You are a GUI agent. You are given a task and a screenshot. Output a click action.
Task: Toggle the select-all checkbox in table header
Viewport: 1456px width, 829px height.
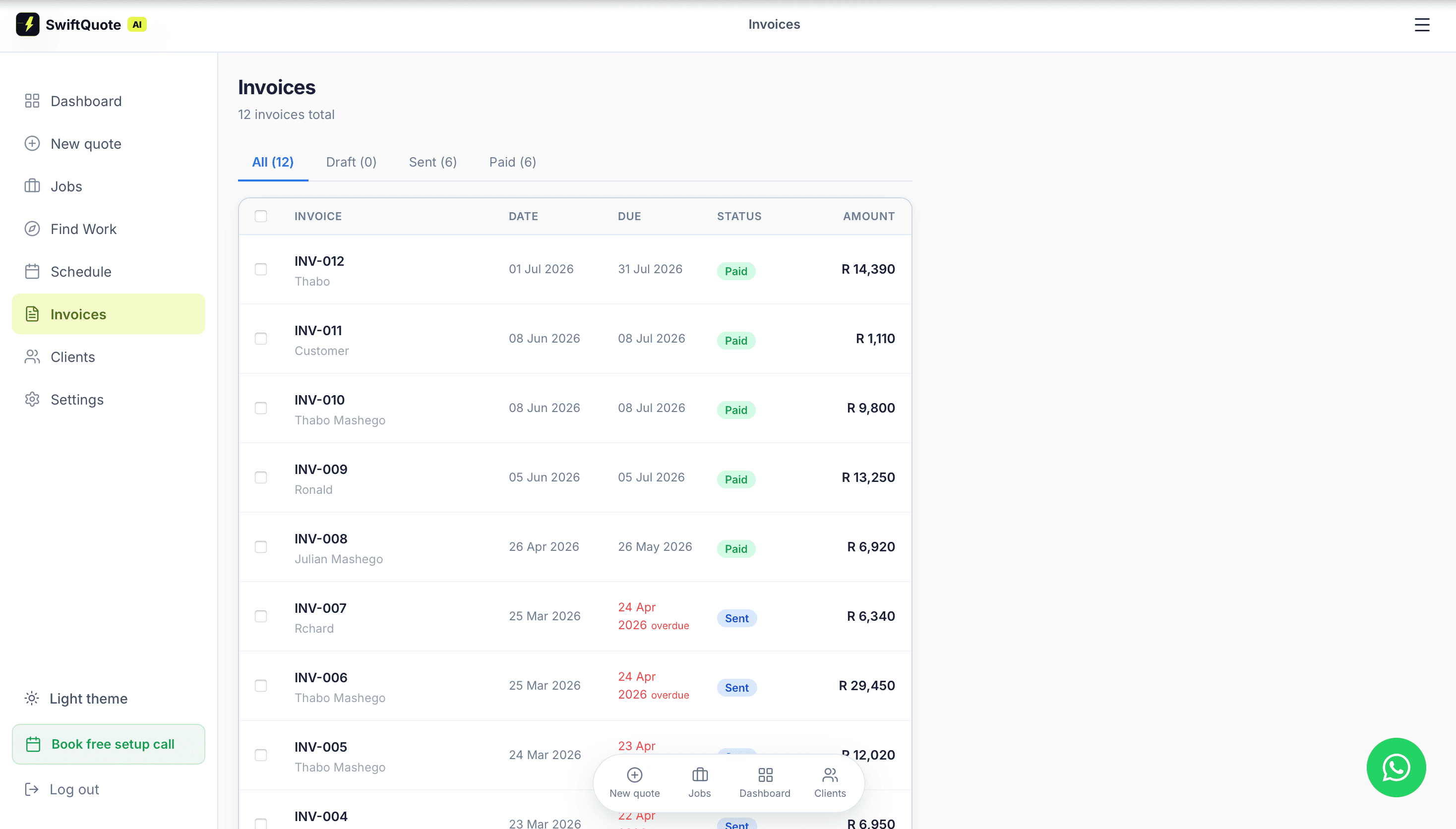(261, 216)
